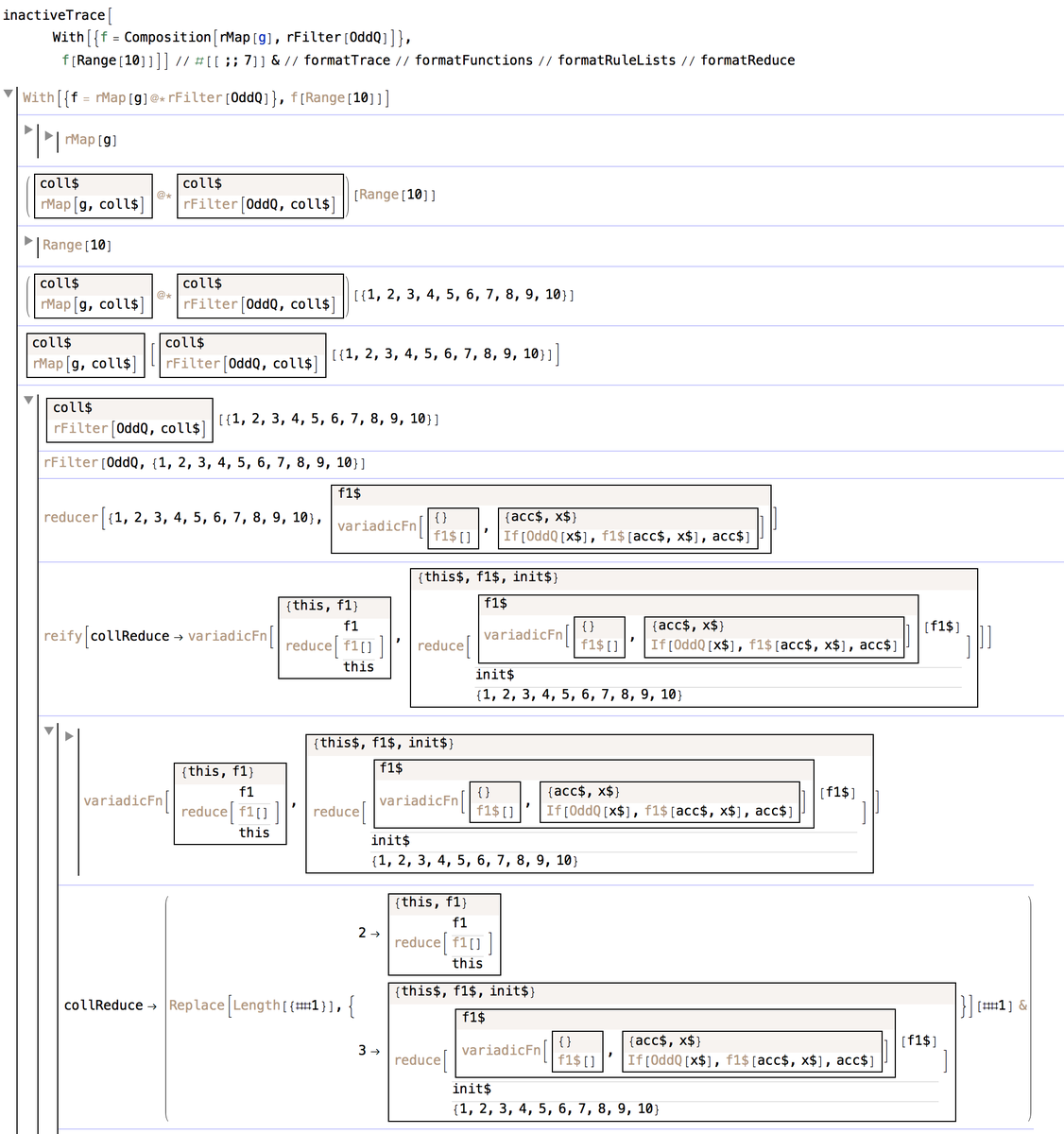Click formatReduce at the input end
This screenshot has height=1134, width=1064.
point(747,60)
